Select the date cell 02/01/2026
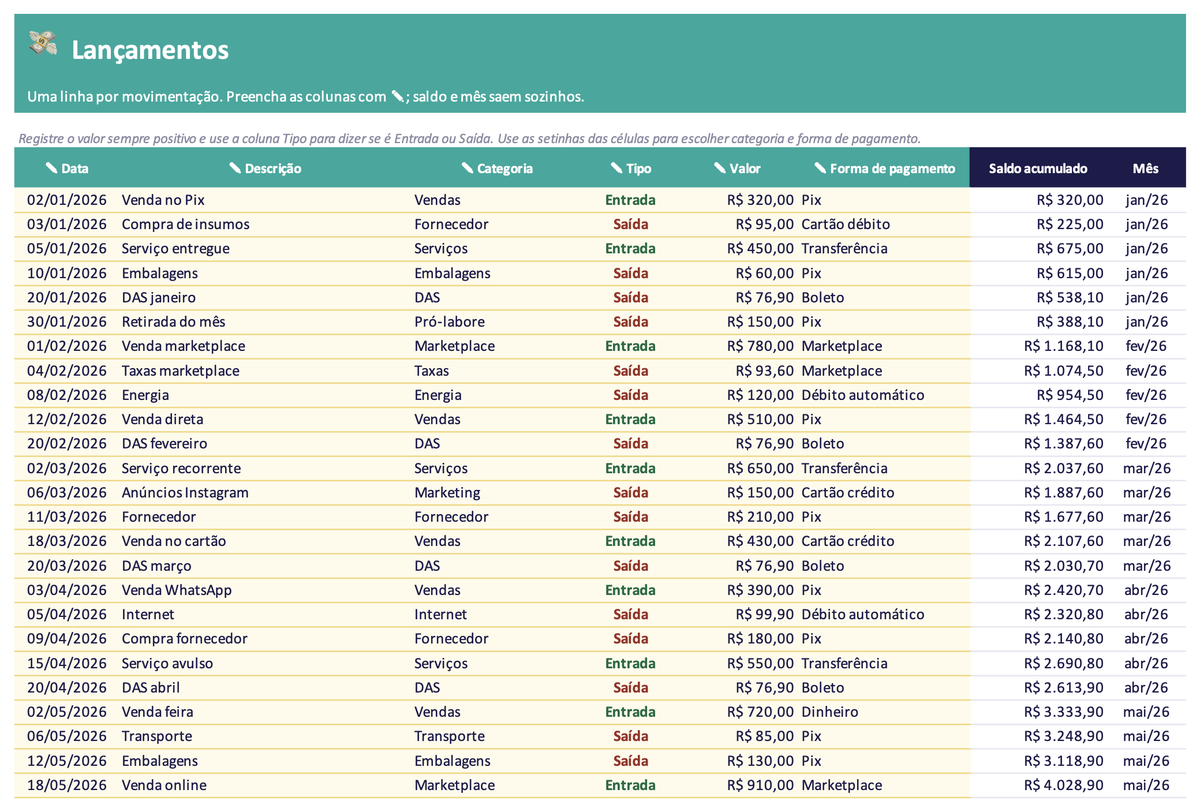Image resolution: width=1200 pixels, height=812 pixels. coord(67,200)
